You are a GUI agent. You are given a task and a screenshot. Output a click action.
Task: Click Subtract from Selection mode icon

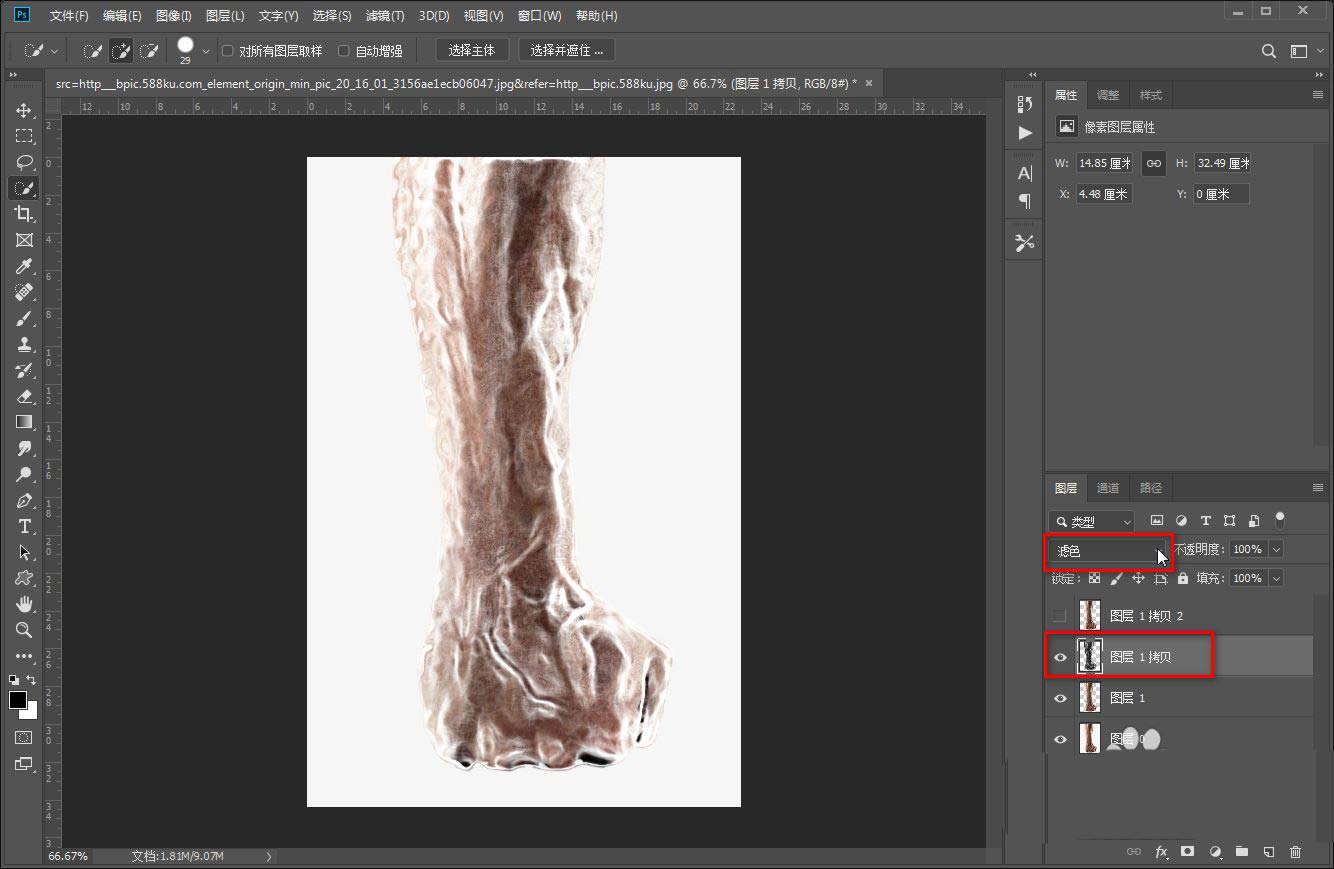[x=149, y=50]
